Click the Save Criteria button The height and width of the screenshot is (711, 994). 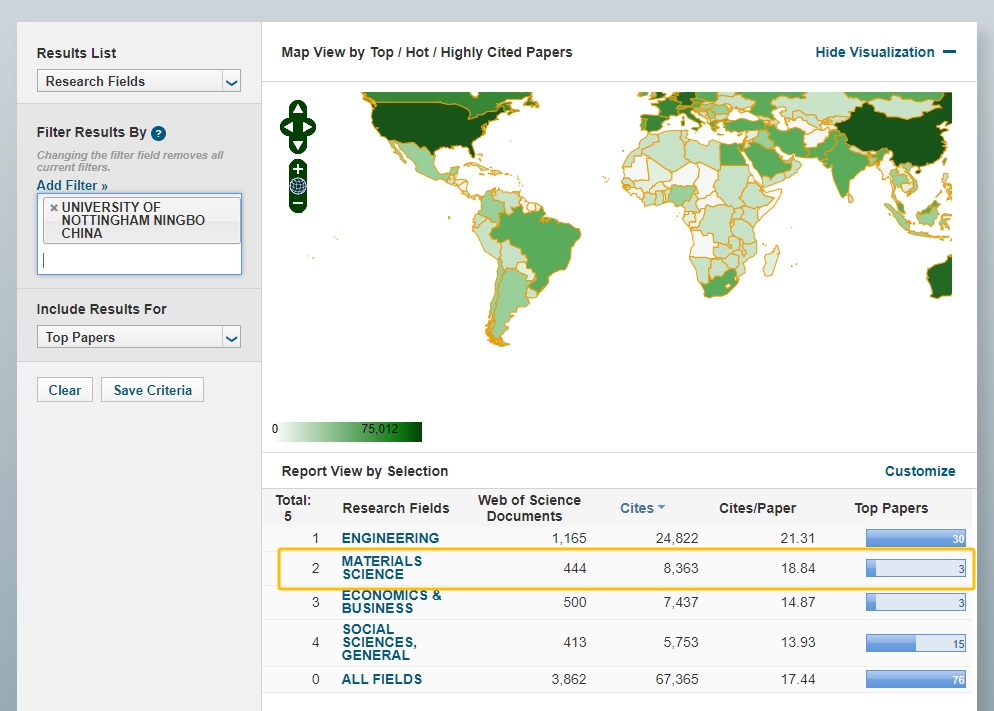(152, 390)
